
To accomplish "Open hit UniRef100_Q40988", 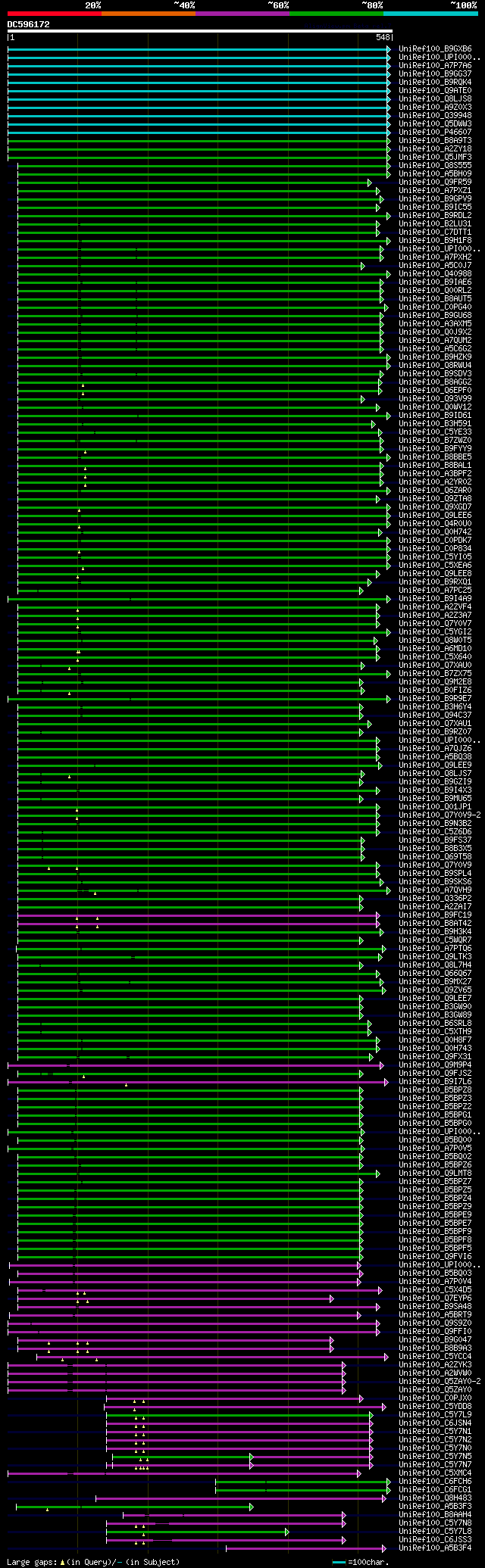I will point(435,274).
